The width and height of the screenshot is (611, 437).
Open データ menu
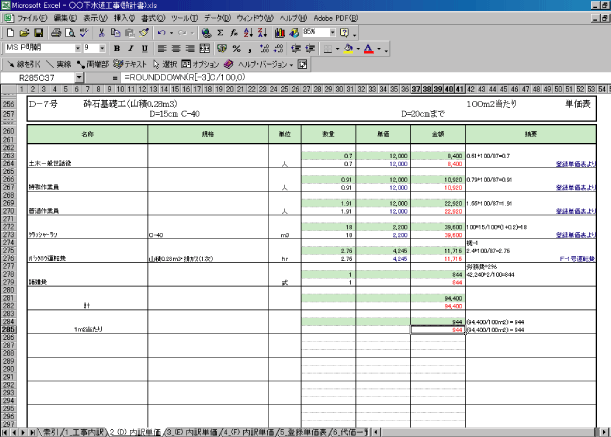217,18
